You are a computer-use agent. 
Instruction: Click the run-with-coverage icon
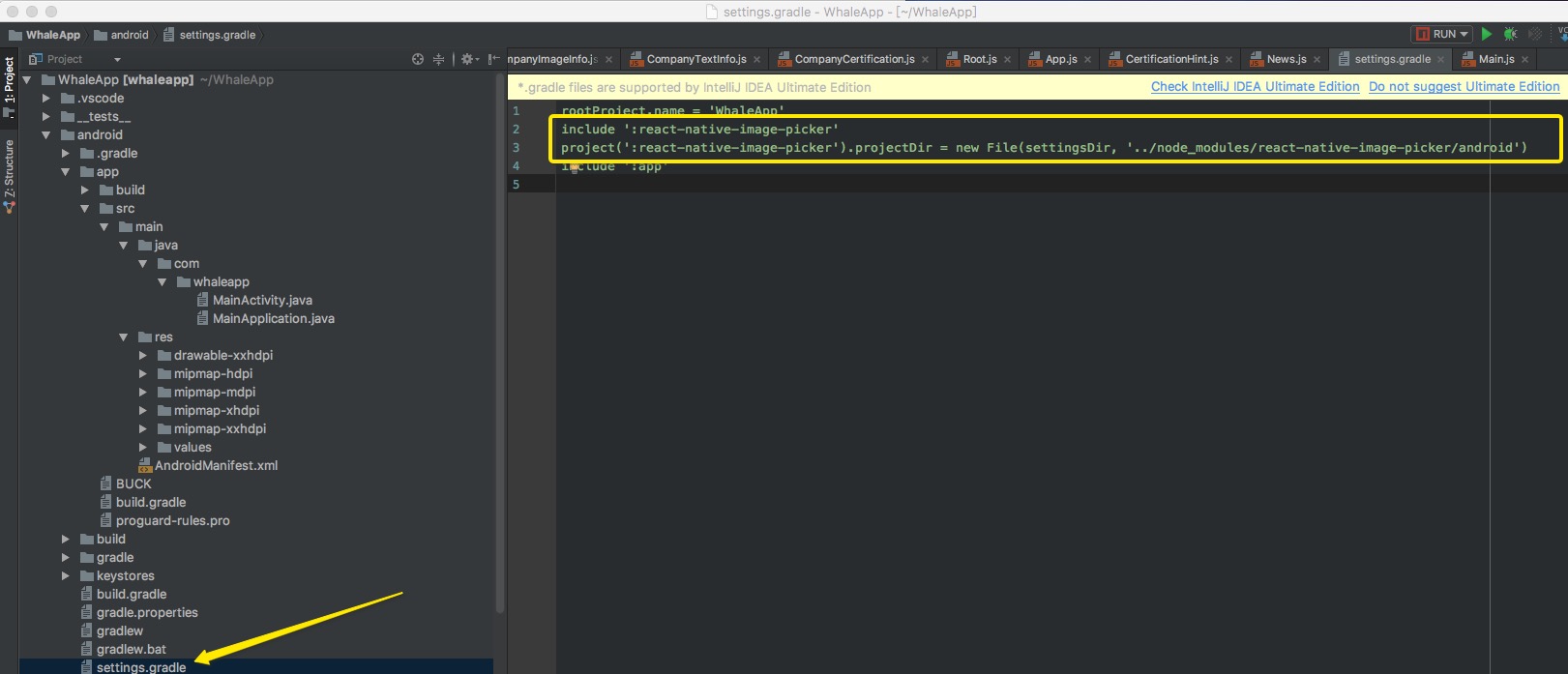(1534, 34)
